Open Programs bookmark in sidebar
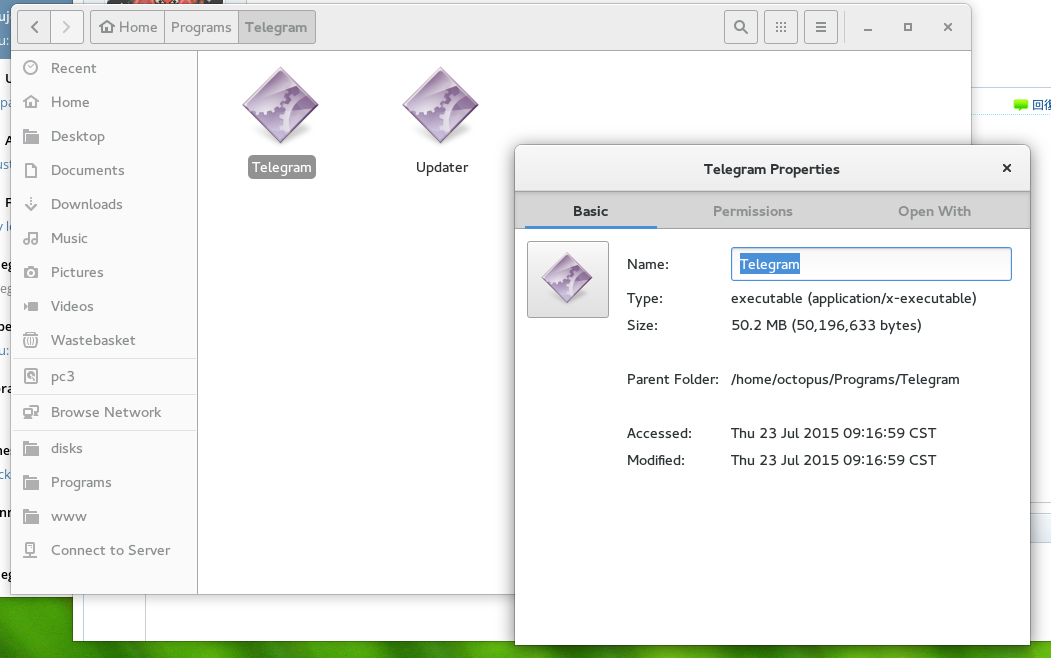The width and height of the screenshot is (1051, 658). click(x=104, y=482)
